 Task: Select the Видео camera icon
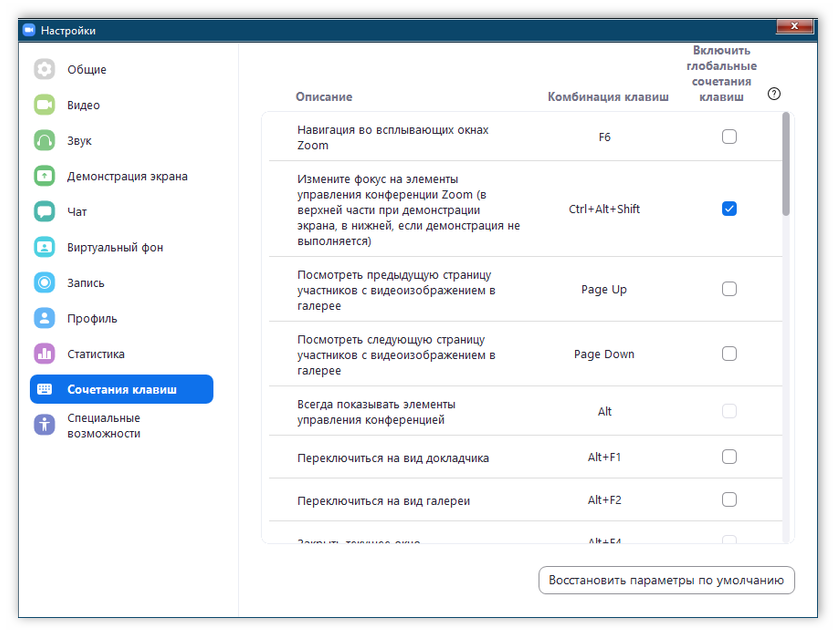(44, 105)
